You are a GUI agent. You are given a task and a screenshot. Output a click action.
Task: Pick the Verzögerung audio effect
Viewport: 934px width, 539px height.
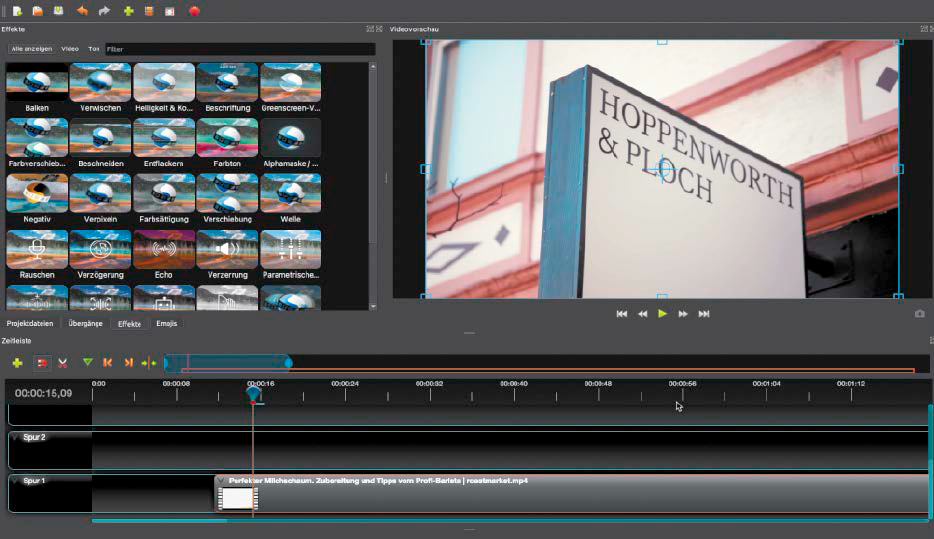[x=100, y=255]
